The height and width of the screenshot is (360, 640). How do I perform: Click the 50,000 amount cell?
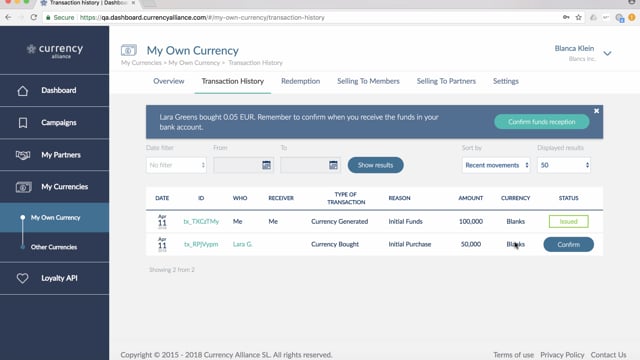coord(471,244)
